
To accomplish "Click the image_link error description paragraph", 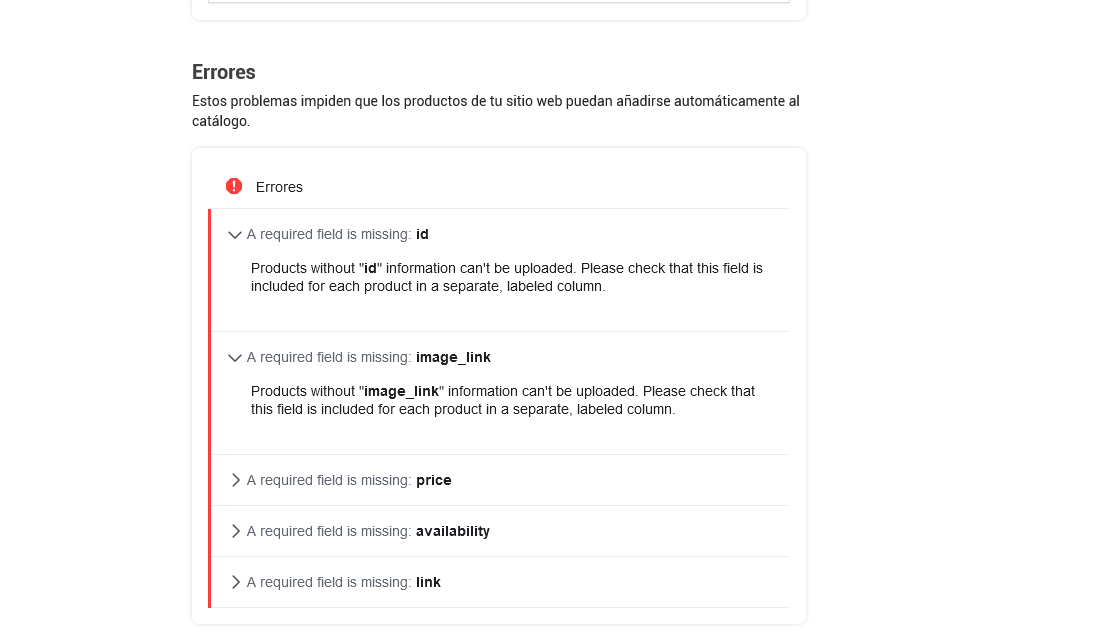I will 503,400.
